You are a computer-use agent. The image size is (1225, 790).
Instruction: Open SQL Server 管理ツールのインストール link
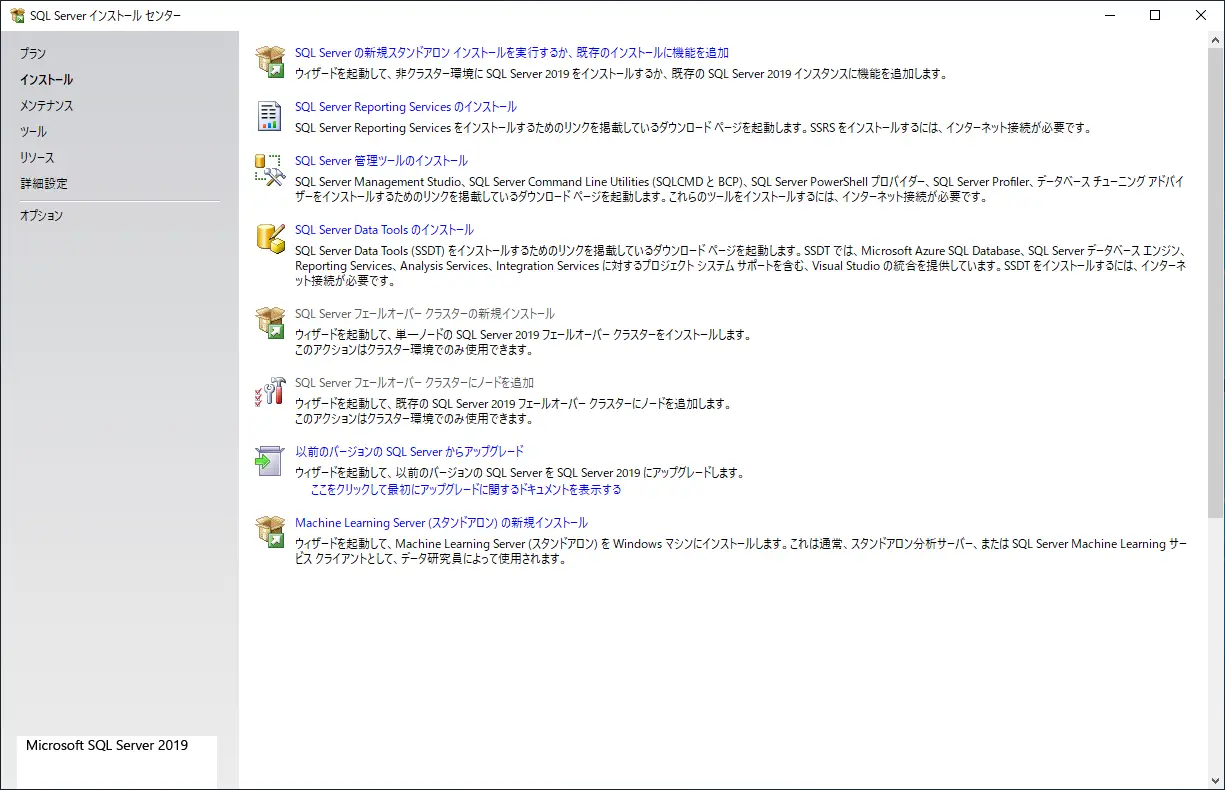(381, 161)
